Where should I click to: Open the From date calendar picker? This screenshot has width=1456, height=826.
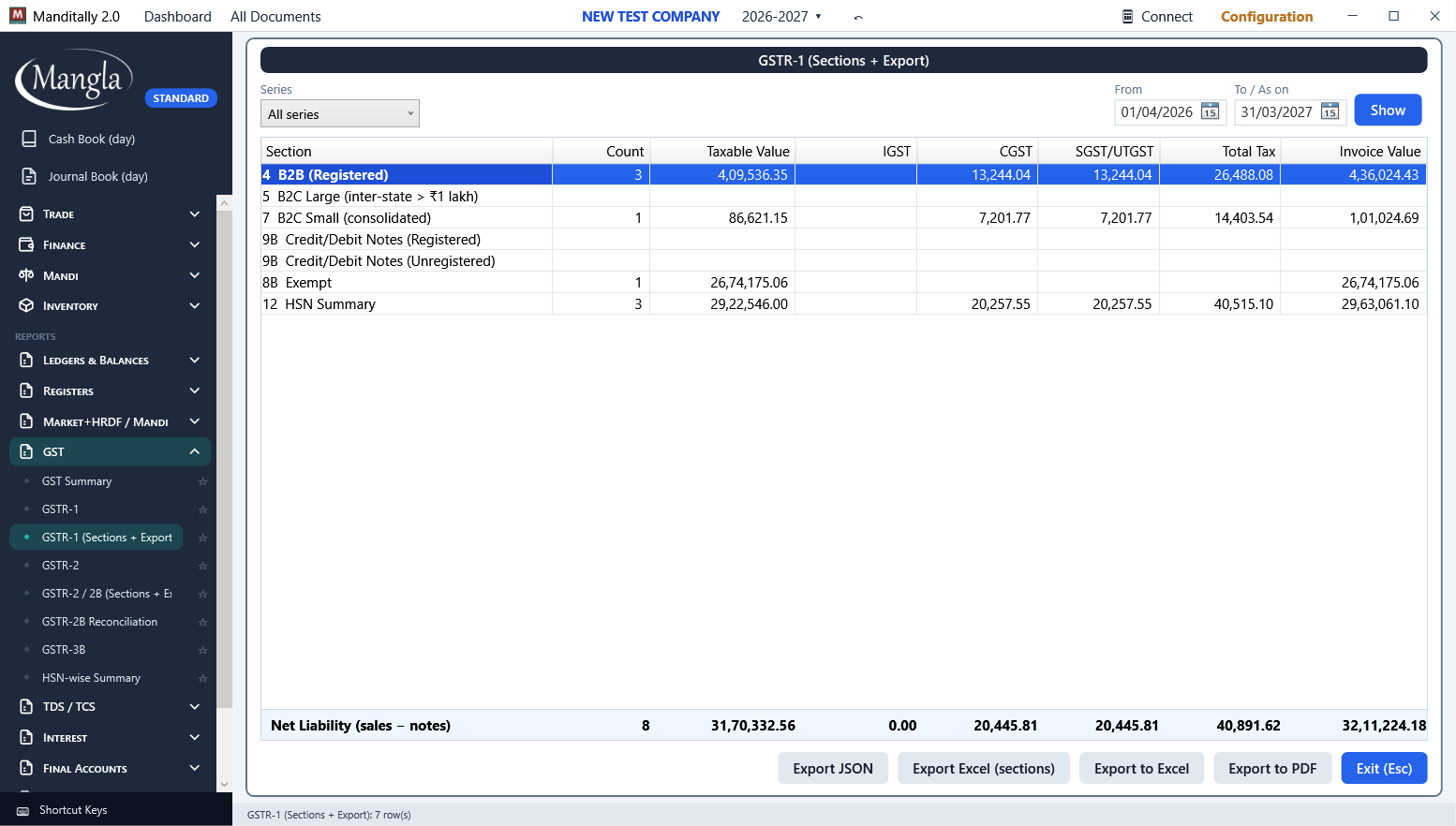(1210, 112)
